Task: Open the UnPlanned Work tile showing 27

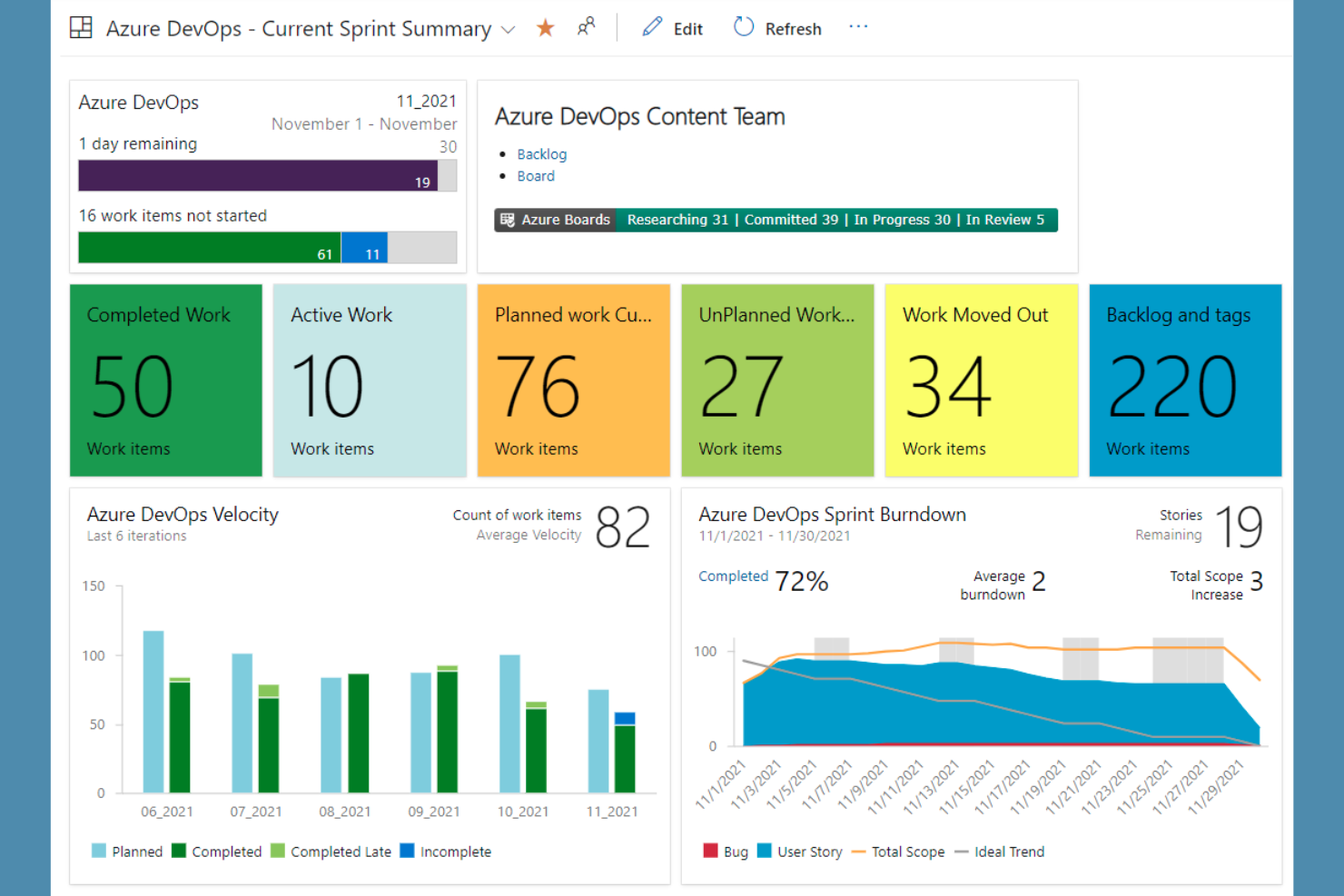Action: coord(777,380)
